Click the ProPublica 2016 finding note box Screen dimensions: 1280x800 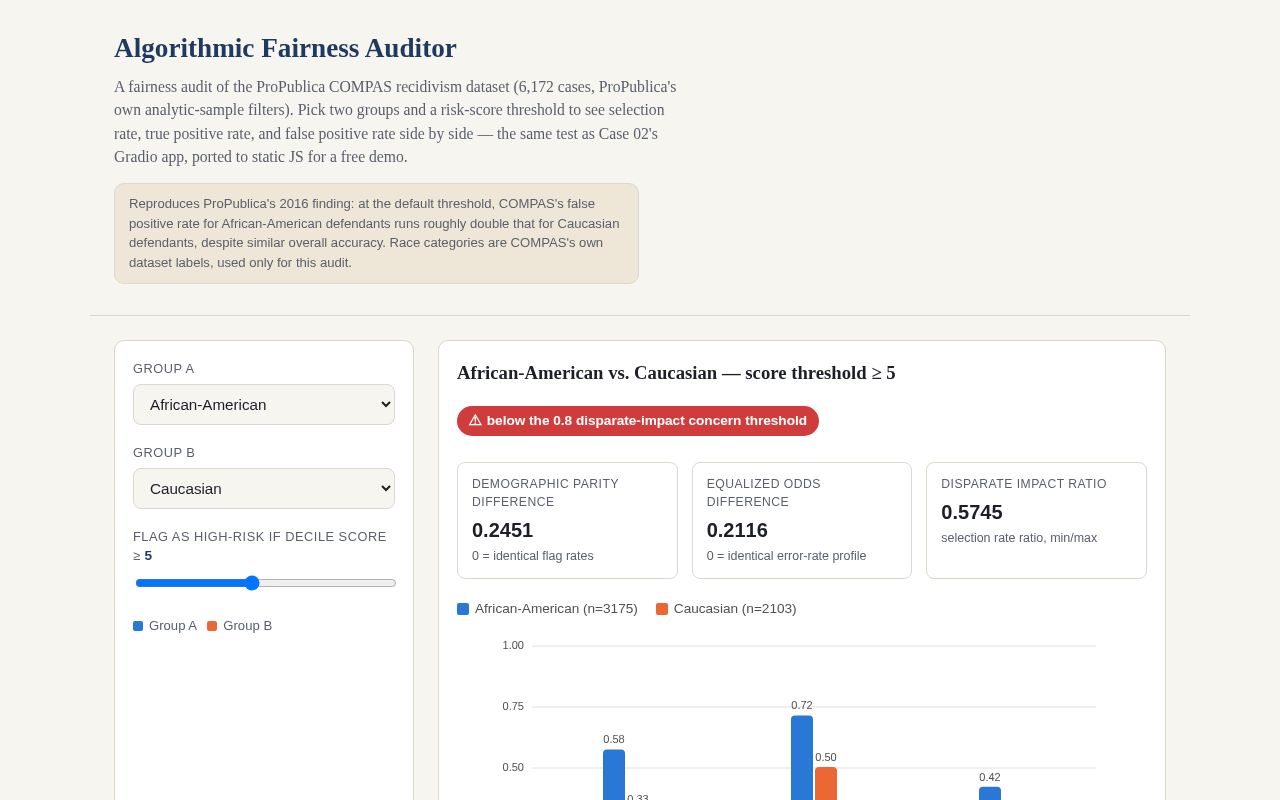376,233
